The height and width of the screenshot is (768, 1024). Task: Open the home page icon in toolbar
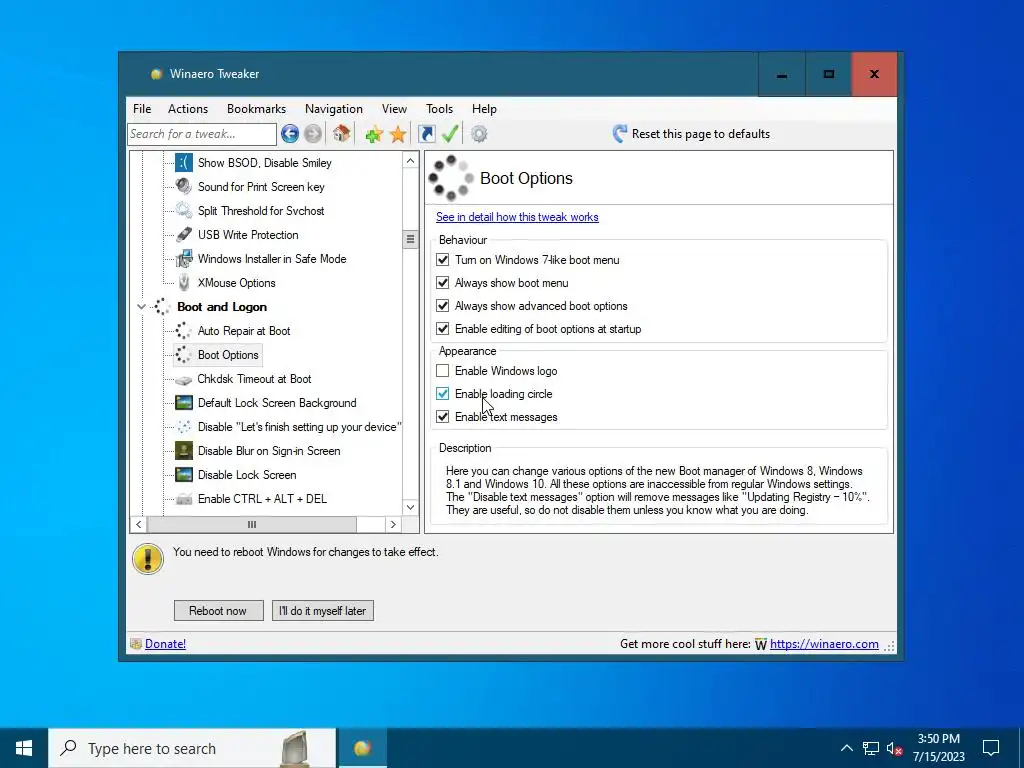click(x=341, y=134)
